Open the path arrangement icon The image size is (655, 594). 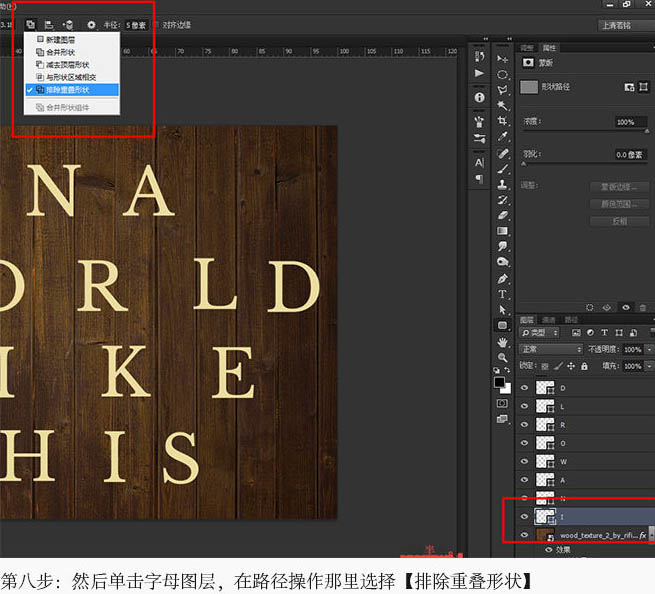click(68, 25)
